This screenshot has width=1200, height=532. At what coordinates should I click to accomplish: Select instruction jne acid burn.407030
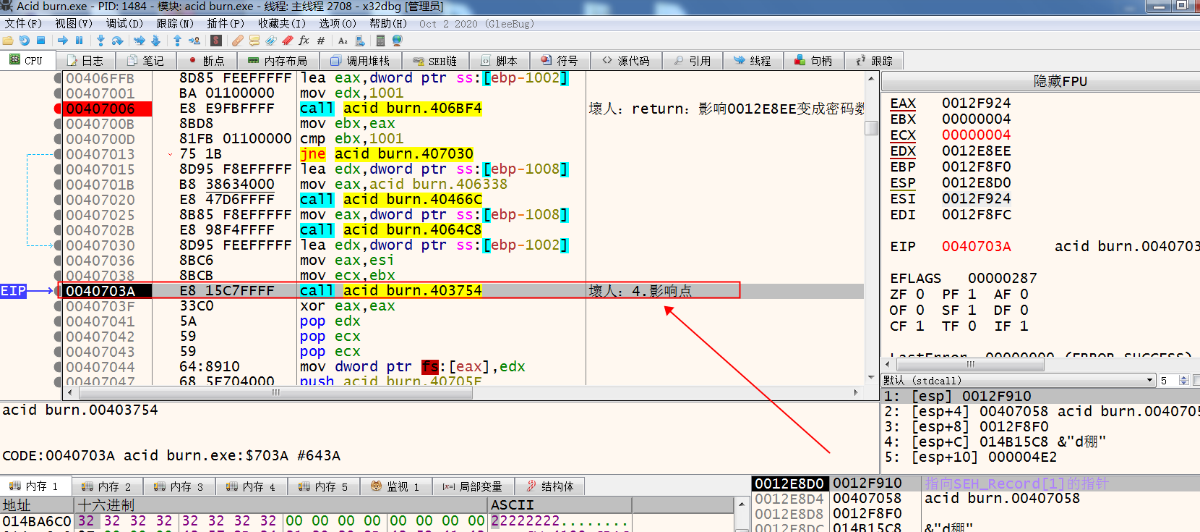(x=386, y=154)
